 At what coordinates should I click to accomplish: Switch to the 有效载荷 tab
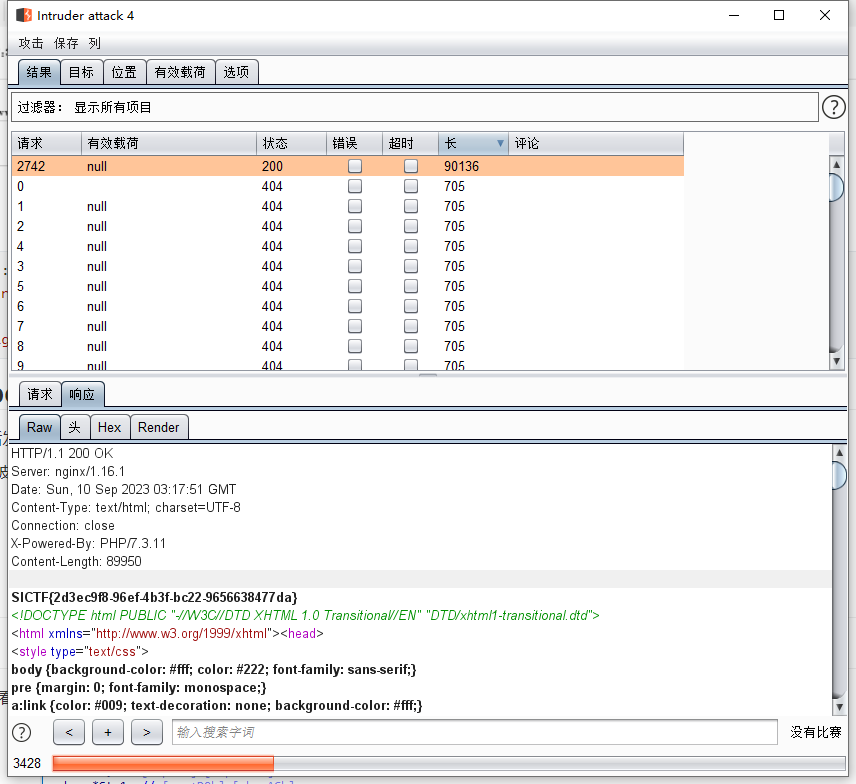tap(180, 72)
